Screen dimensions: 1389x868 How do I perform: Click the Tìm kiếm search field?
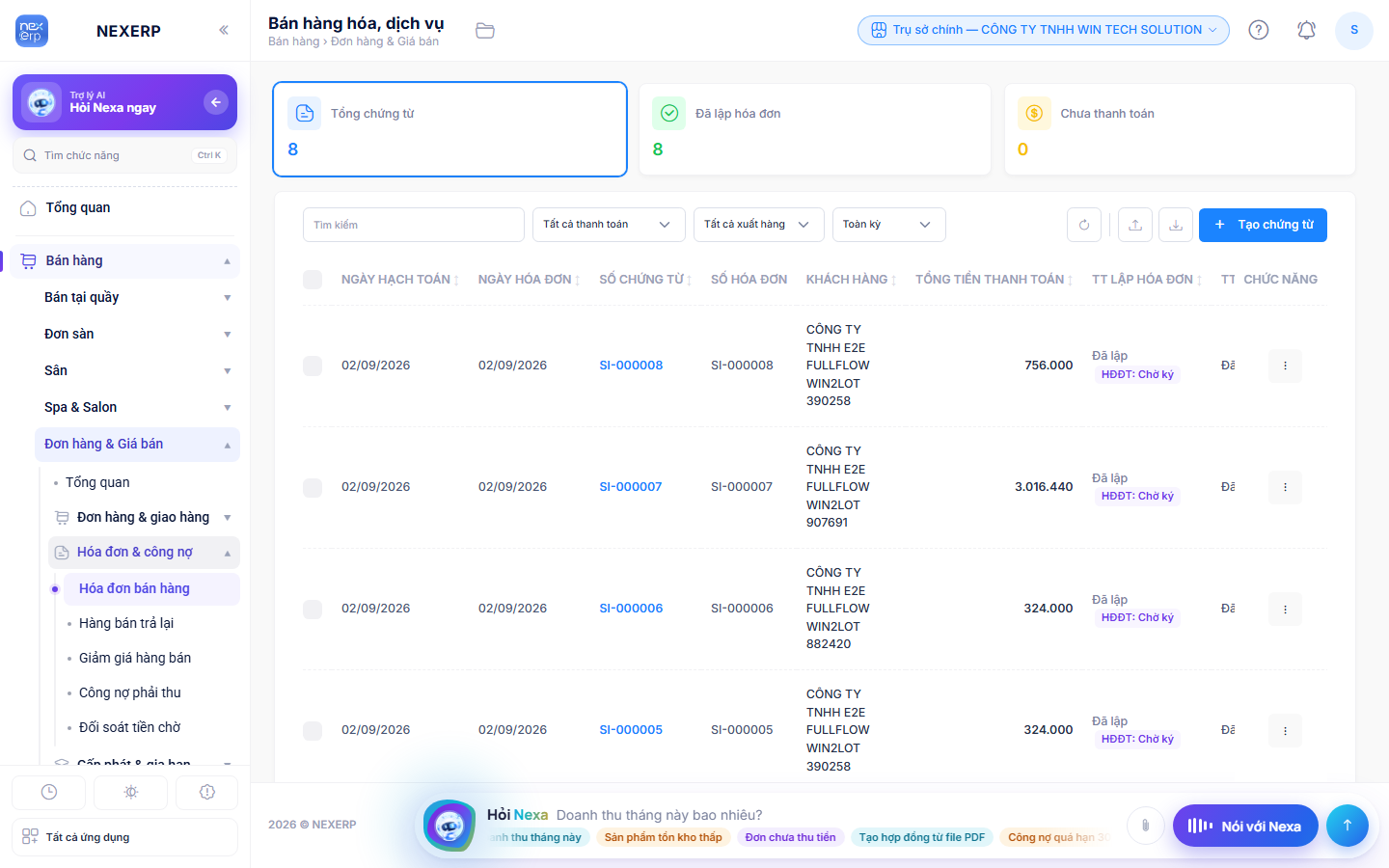(414, 225)
